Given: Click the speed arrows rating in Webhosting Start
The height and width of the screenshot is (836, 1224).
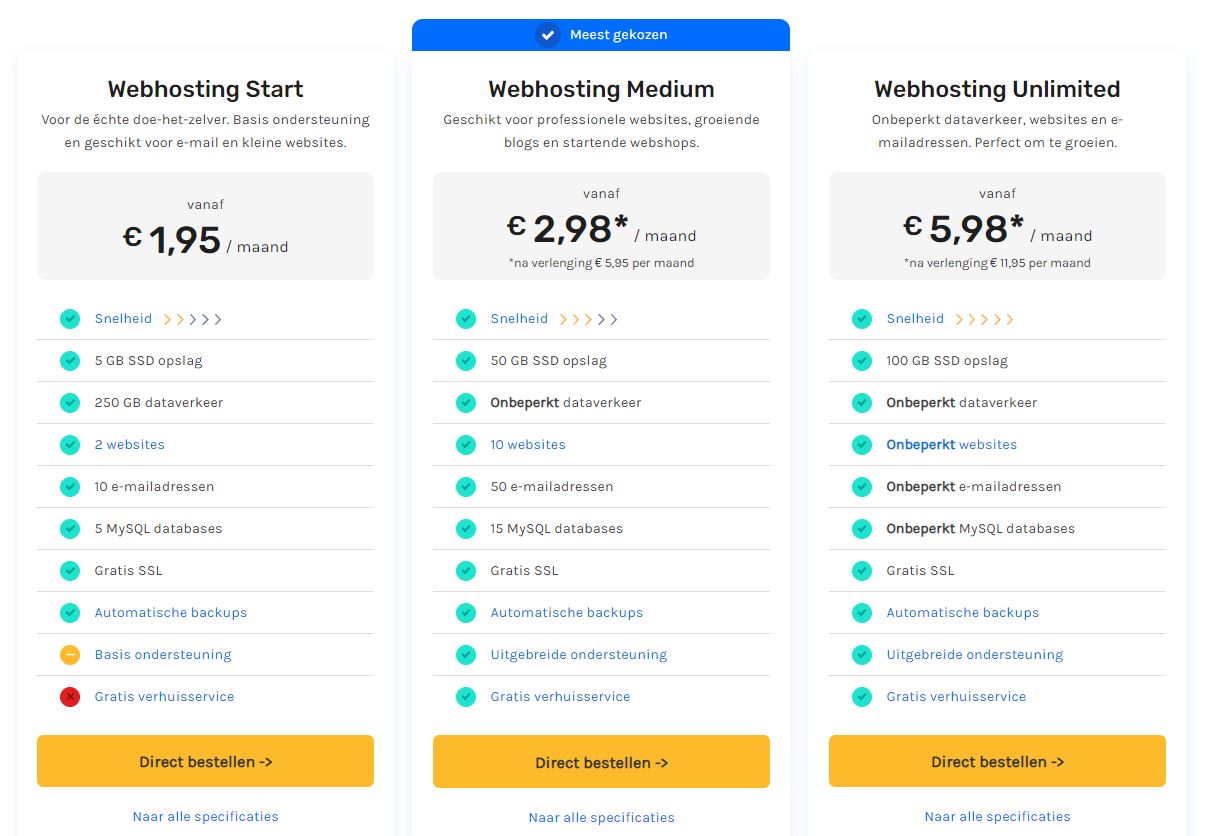Looking at the screenshot, I should (192, 320).
